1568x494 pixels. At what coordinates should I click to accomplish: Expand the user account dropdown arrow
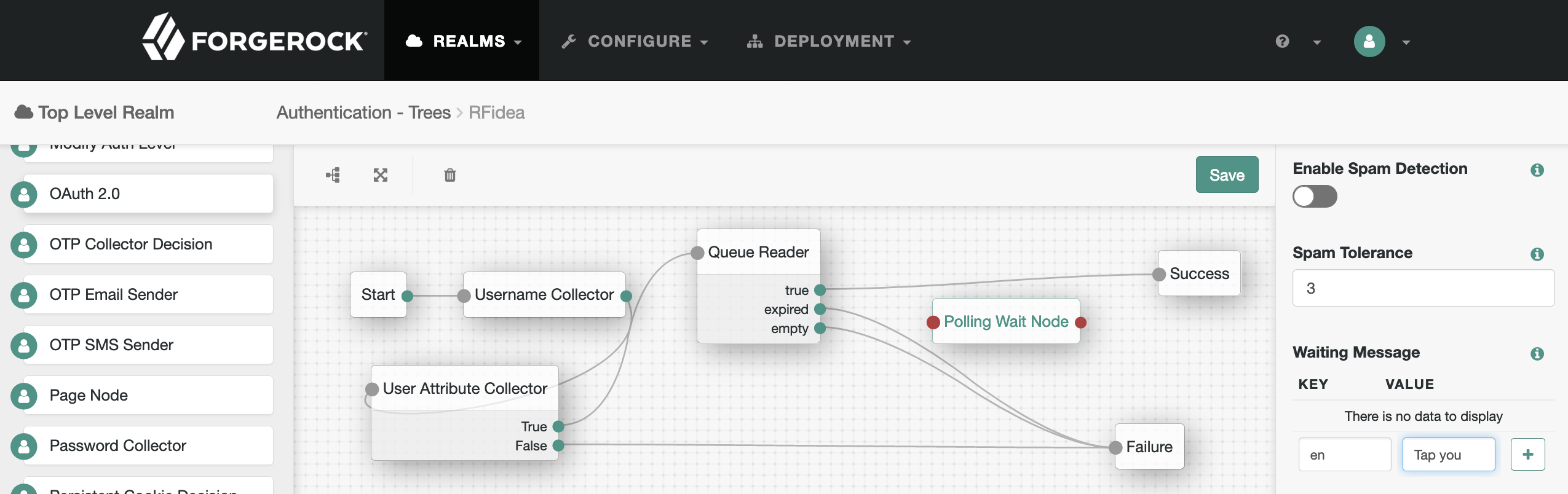[x=1406, y=42]
